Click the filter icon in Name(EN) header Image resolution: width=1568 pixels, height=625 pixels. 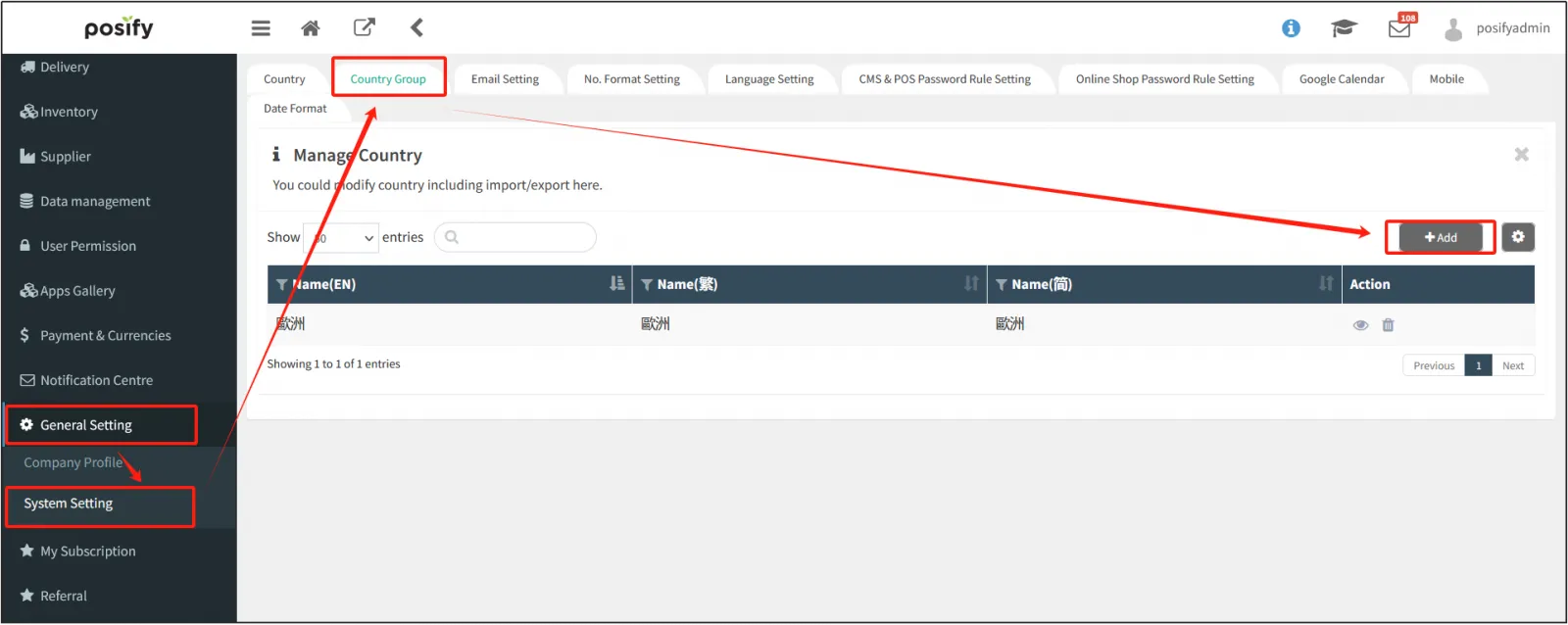(282, 285)
